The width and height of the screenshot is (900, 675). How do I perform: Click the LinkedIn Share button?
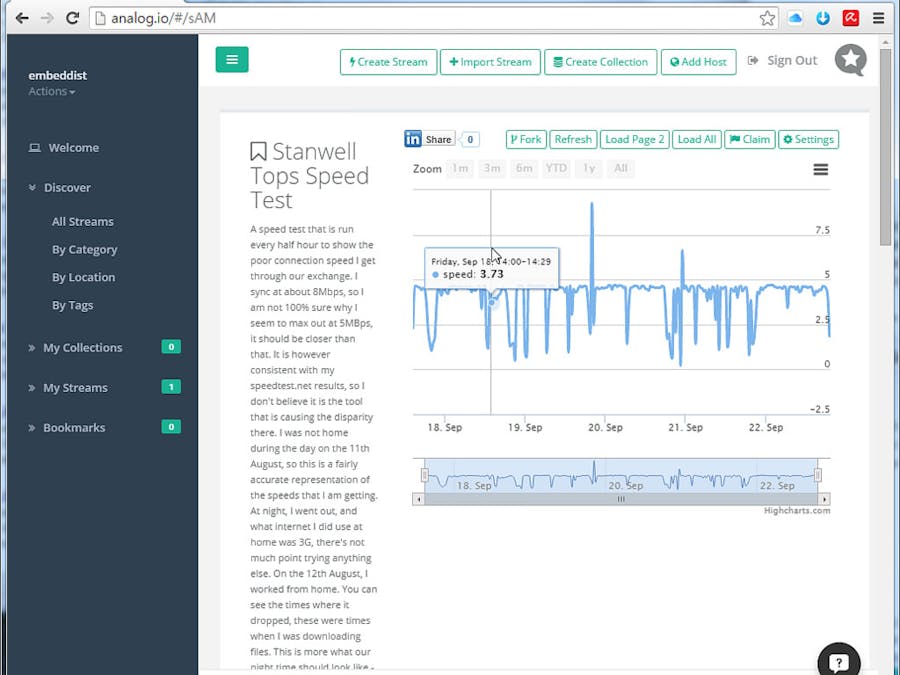[429, 139]
